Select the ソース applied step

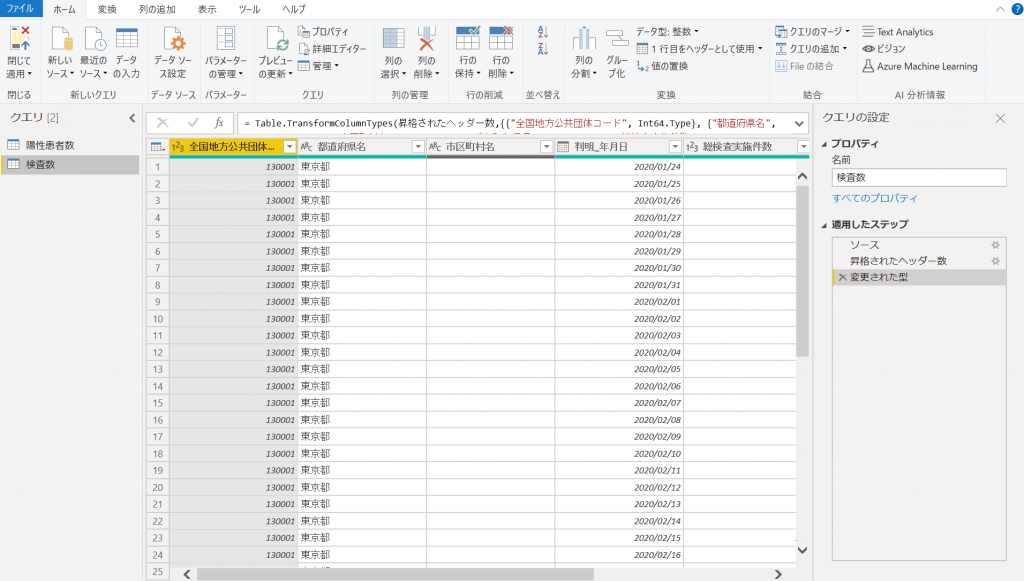[919, 245]
